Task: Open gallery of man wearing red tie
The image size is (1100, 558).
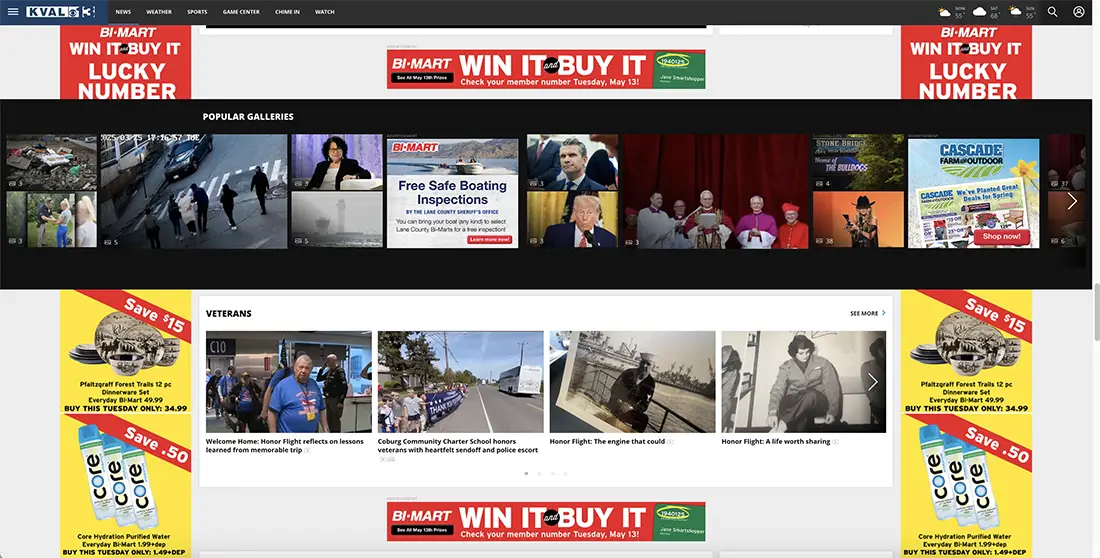Action: point(572,220)
